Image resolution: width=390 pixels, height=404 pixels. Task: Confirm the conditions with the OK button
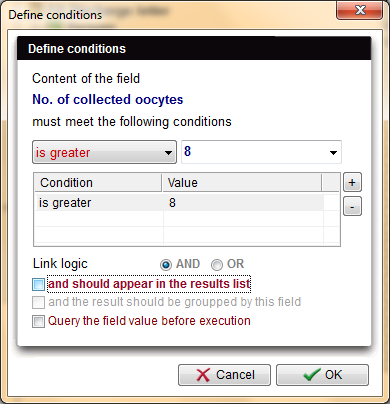pos(322,375)
